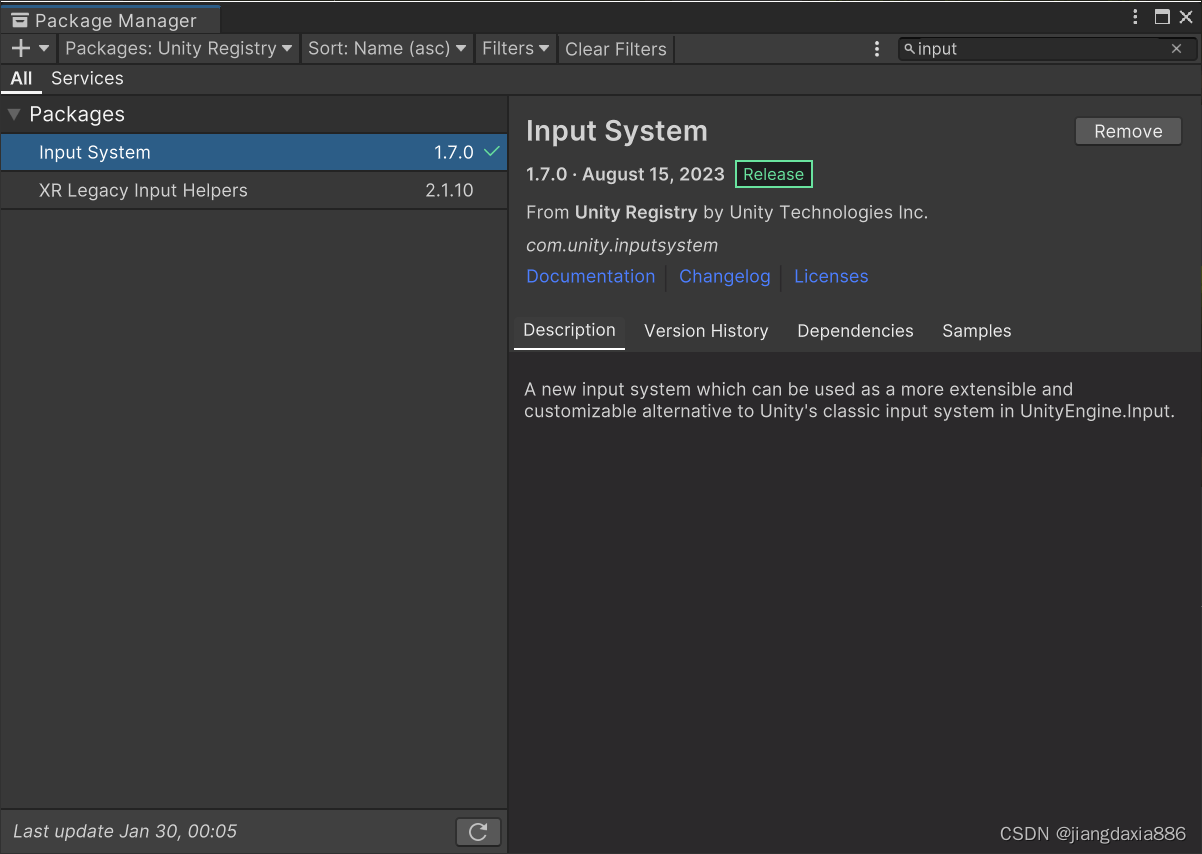The image size is (1202, 854).
Task: Open the Filters dropdown
Action: pos(516,48)
